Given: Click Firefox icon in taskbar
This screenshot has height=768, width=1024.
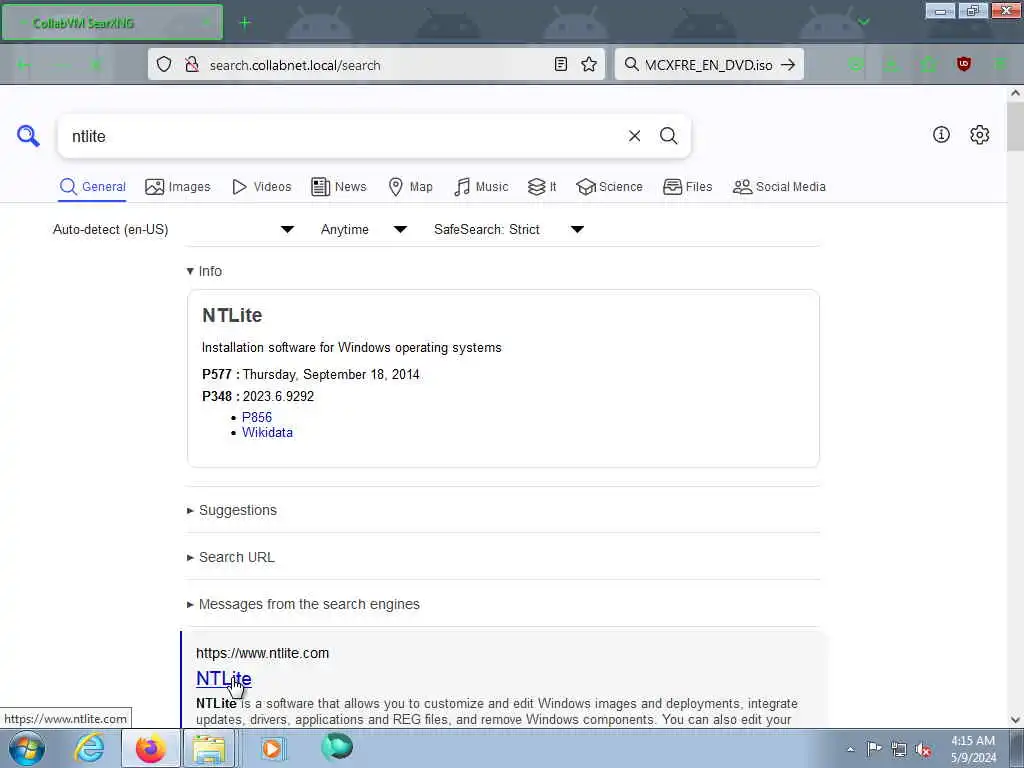Looking at the screenshot, I should [151, 748].
